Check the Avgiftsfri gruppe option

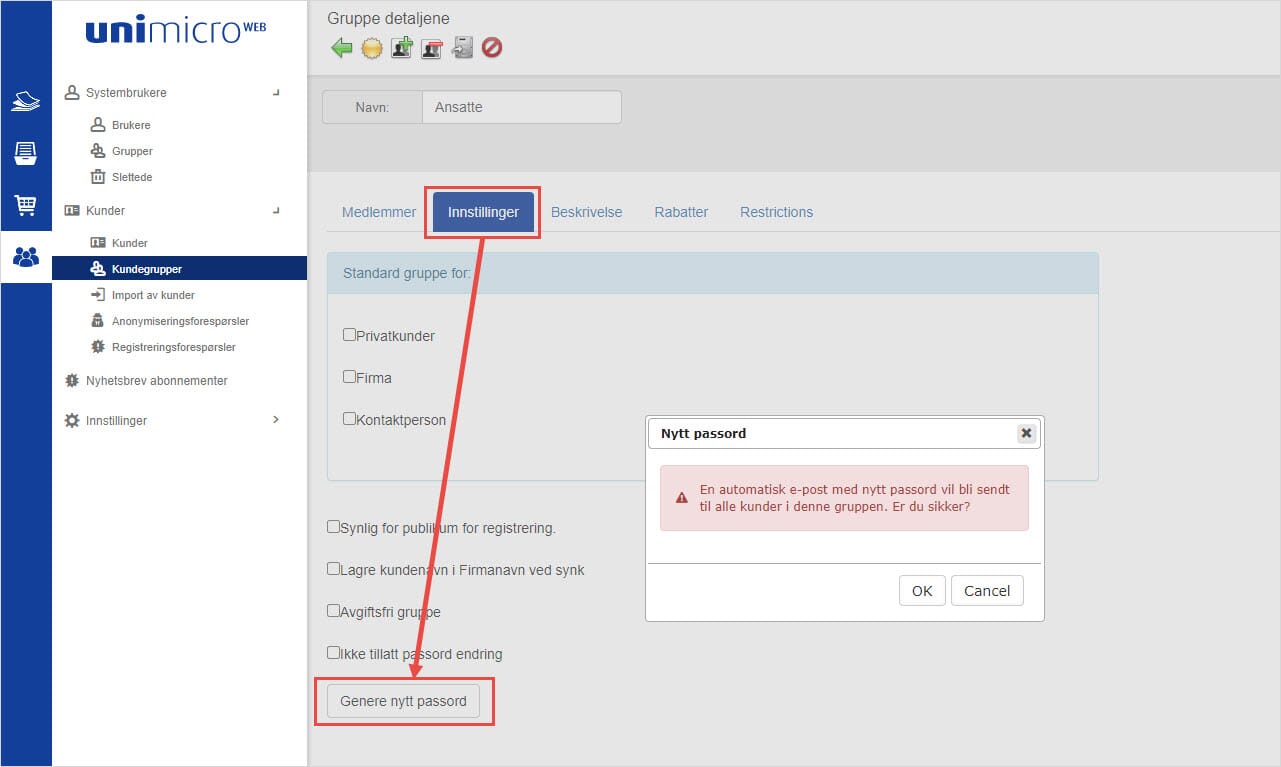pyautogui.click(x=334, y=610)
